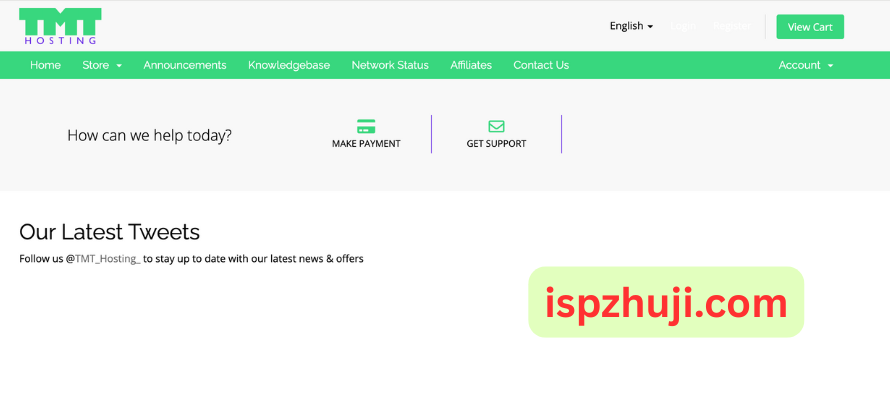890x400 pixels.
Task: Click the MAKE PAYMENT text link
Action: tap(366, 144)
